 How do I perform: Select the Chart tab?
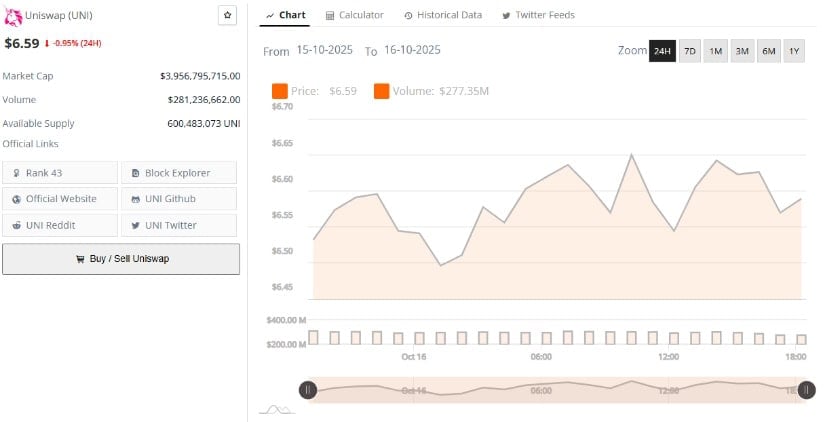click(x=286, y=15)
